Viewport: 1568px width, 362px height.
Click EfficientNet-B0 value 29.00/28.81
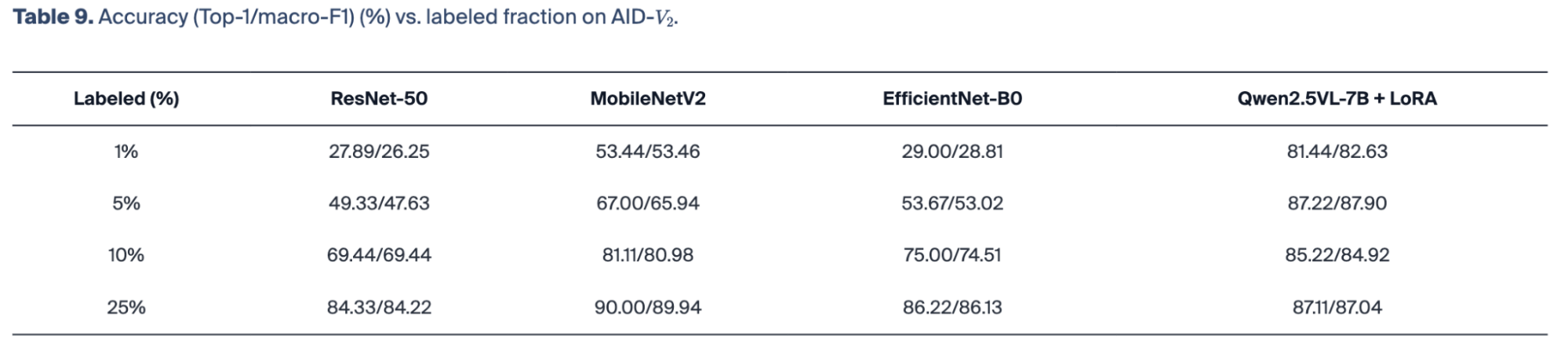tap(952, 152)
